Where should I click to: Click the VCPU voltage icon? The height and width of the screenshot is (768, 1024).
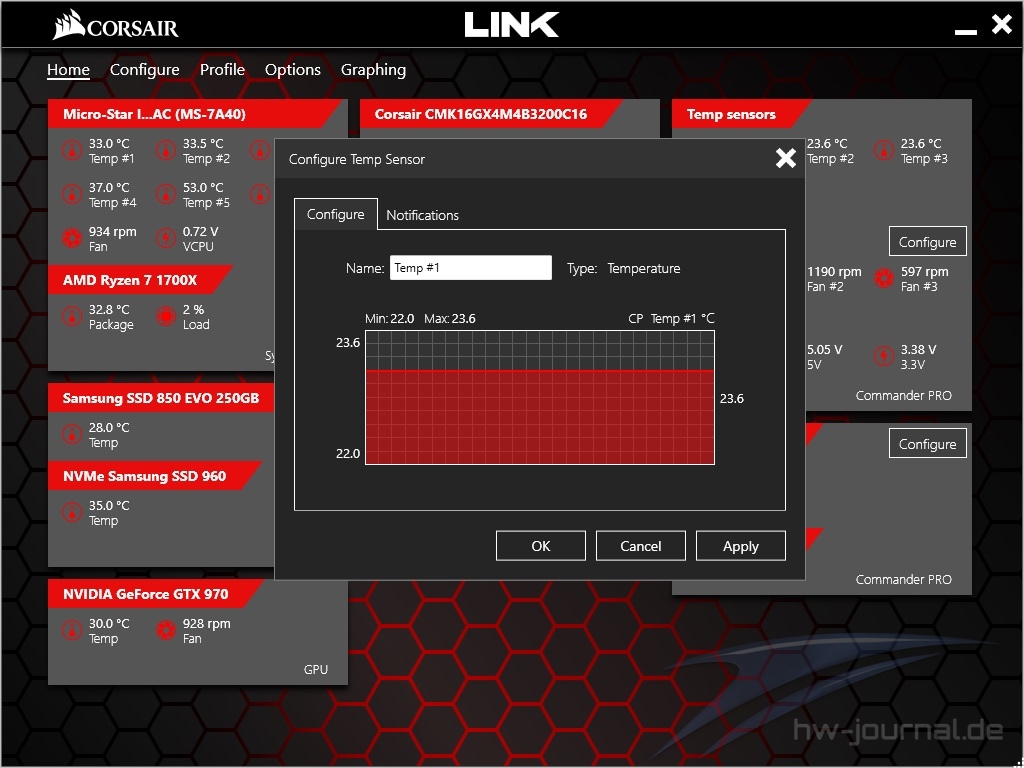(166, 239)
